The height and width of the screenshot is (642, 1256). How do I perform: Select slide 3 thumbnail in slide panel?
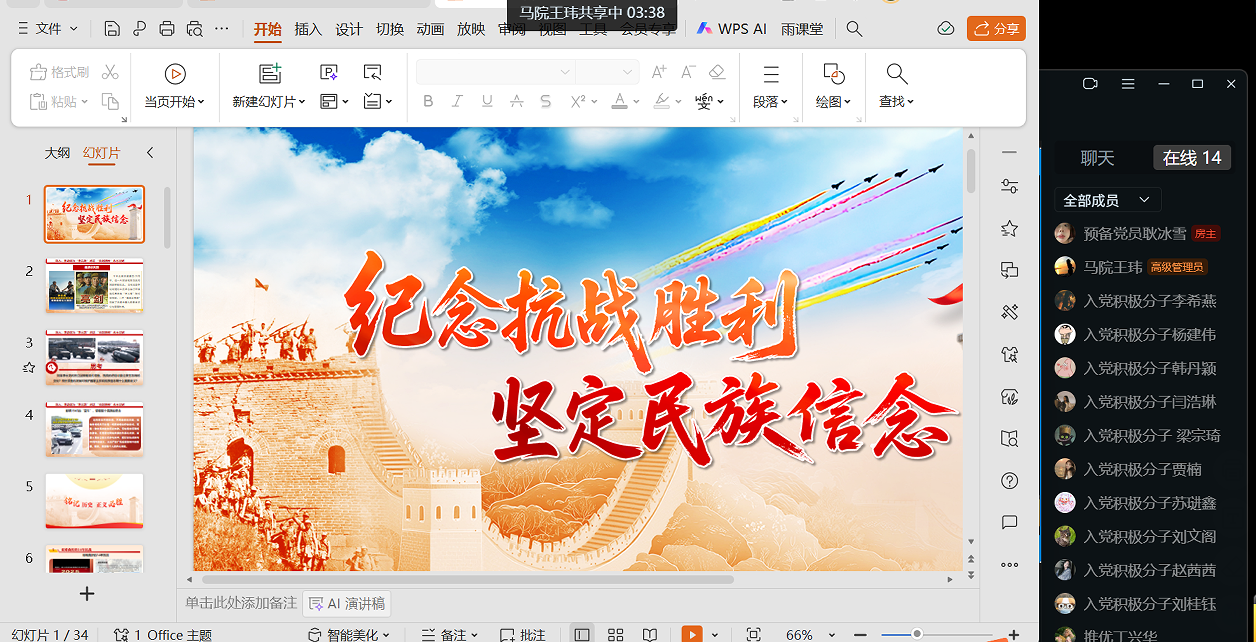point(94,358)
